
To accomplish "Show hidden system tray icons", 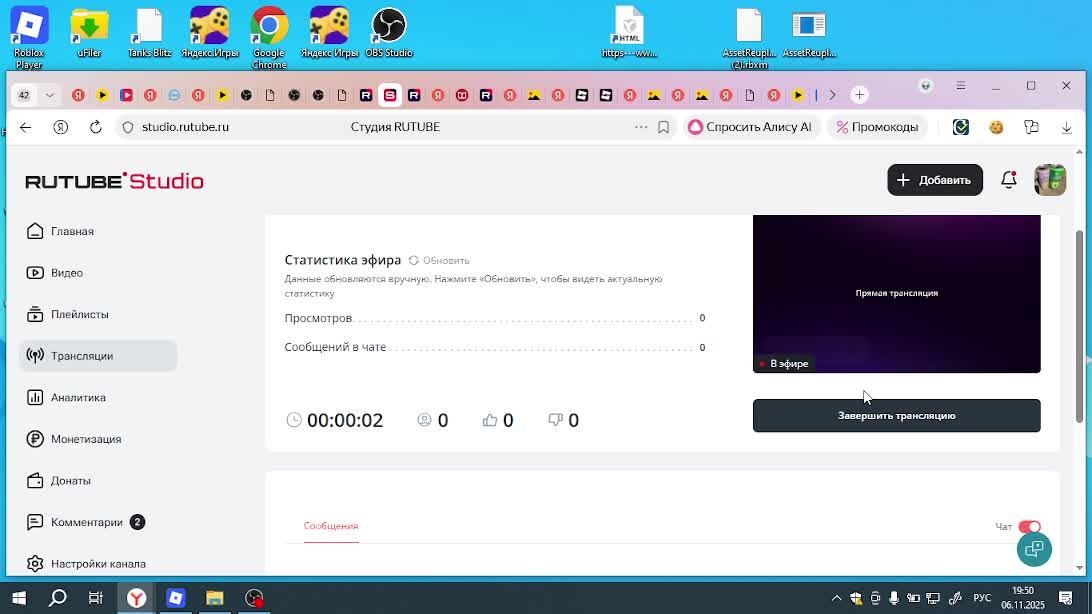I will [x=836, y=598].
